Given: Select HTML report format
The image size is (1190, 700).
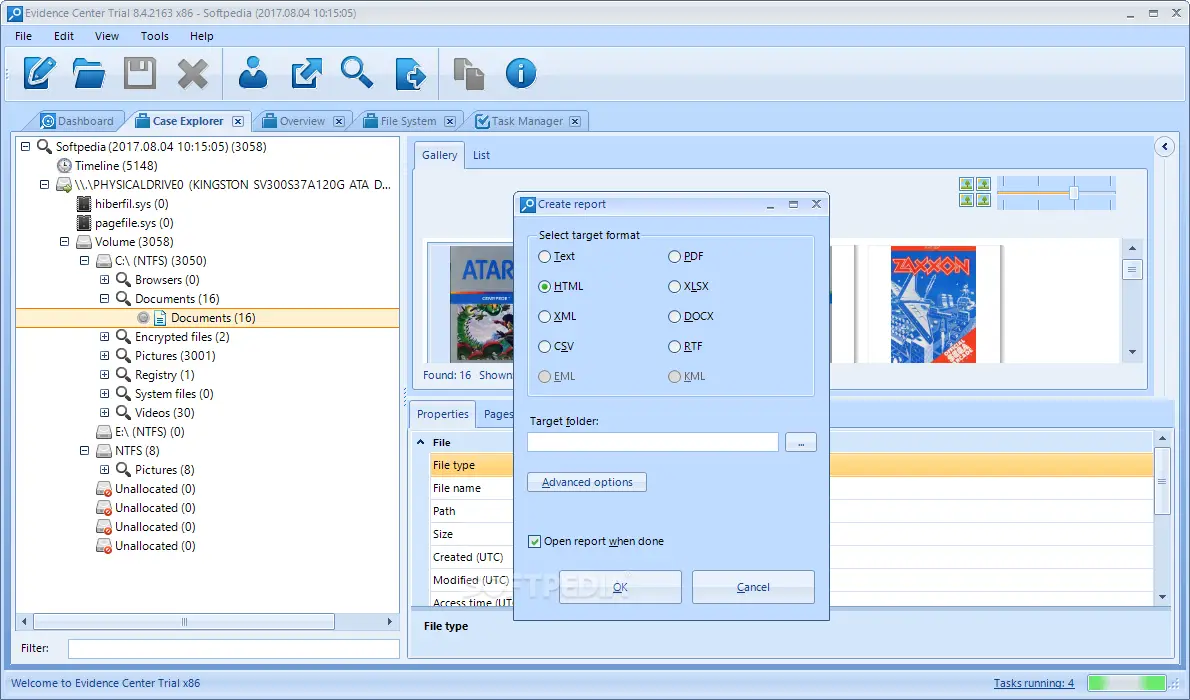Looking at the screenshot, I should (x=544, y=286).
